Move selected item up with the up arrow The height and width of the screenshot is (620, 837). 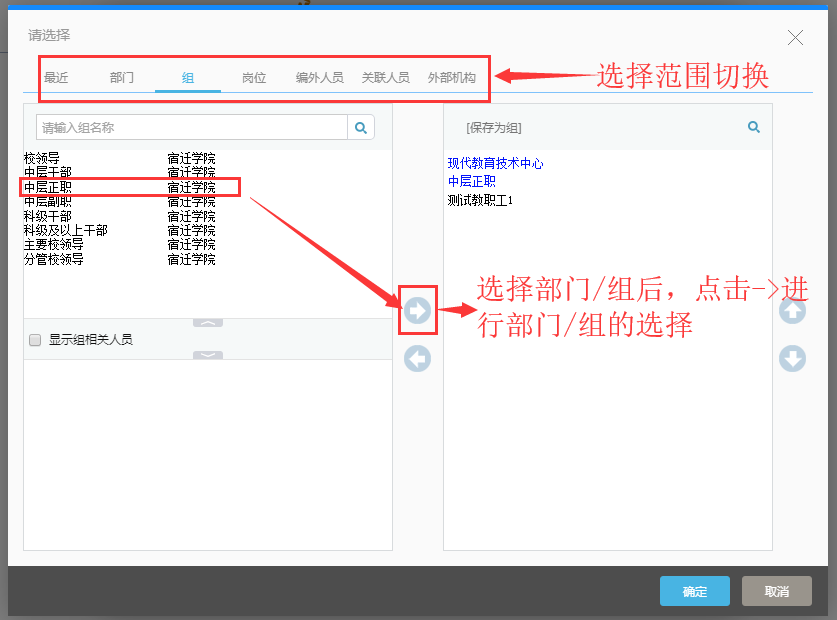pyautogui.click(x=792, y=311)
